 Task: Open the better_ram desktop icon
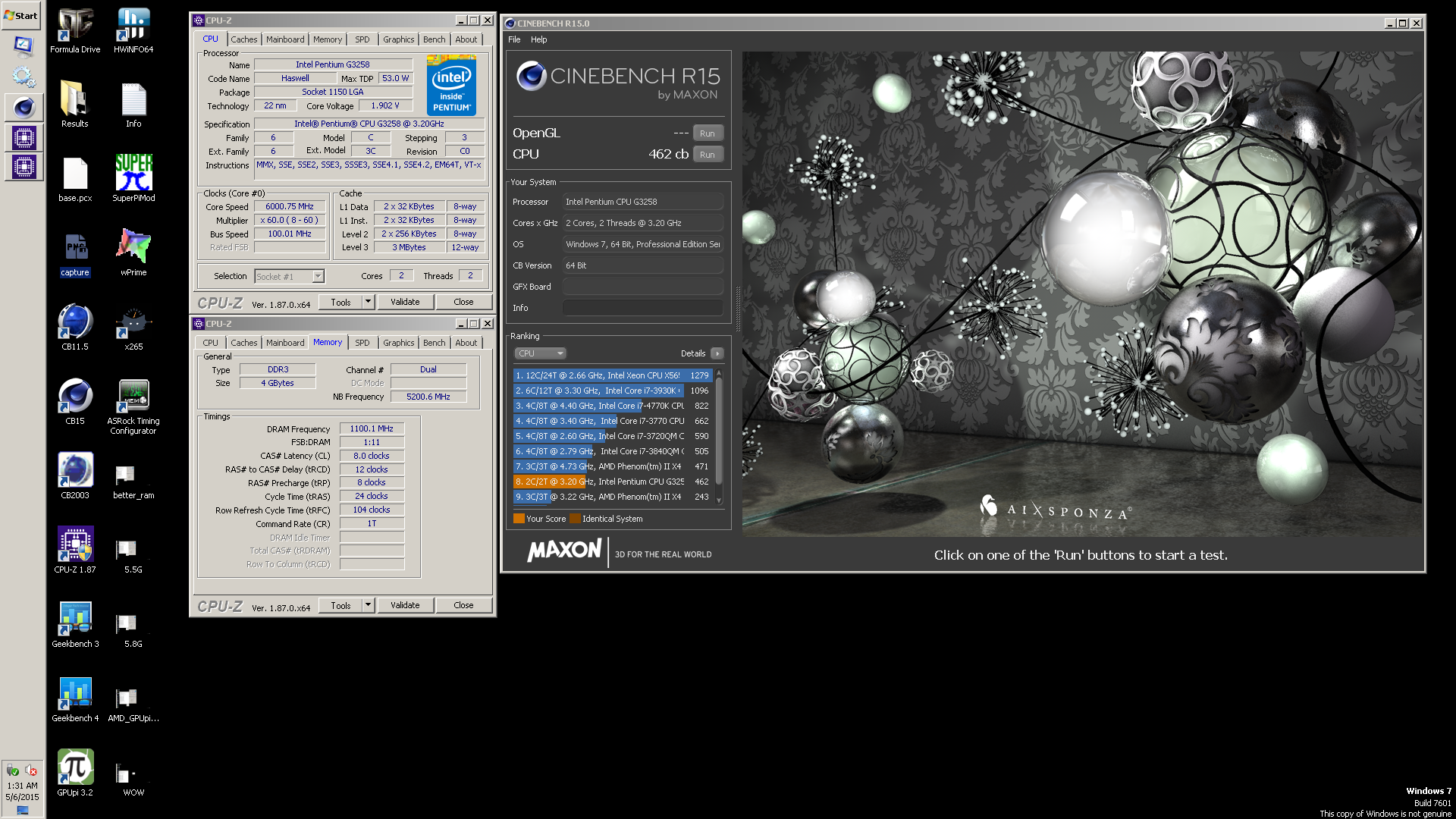click(x=133, y=482)
